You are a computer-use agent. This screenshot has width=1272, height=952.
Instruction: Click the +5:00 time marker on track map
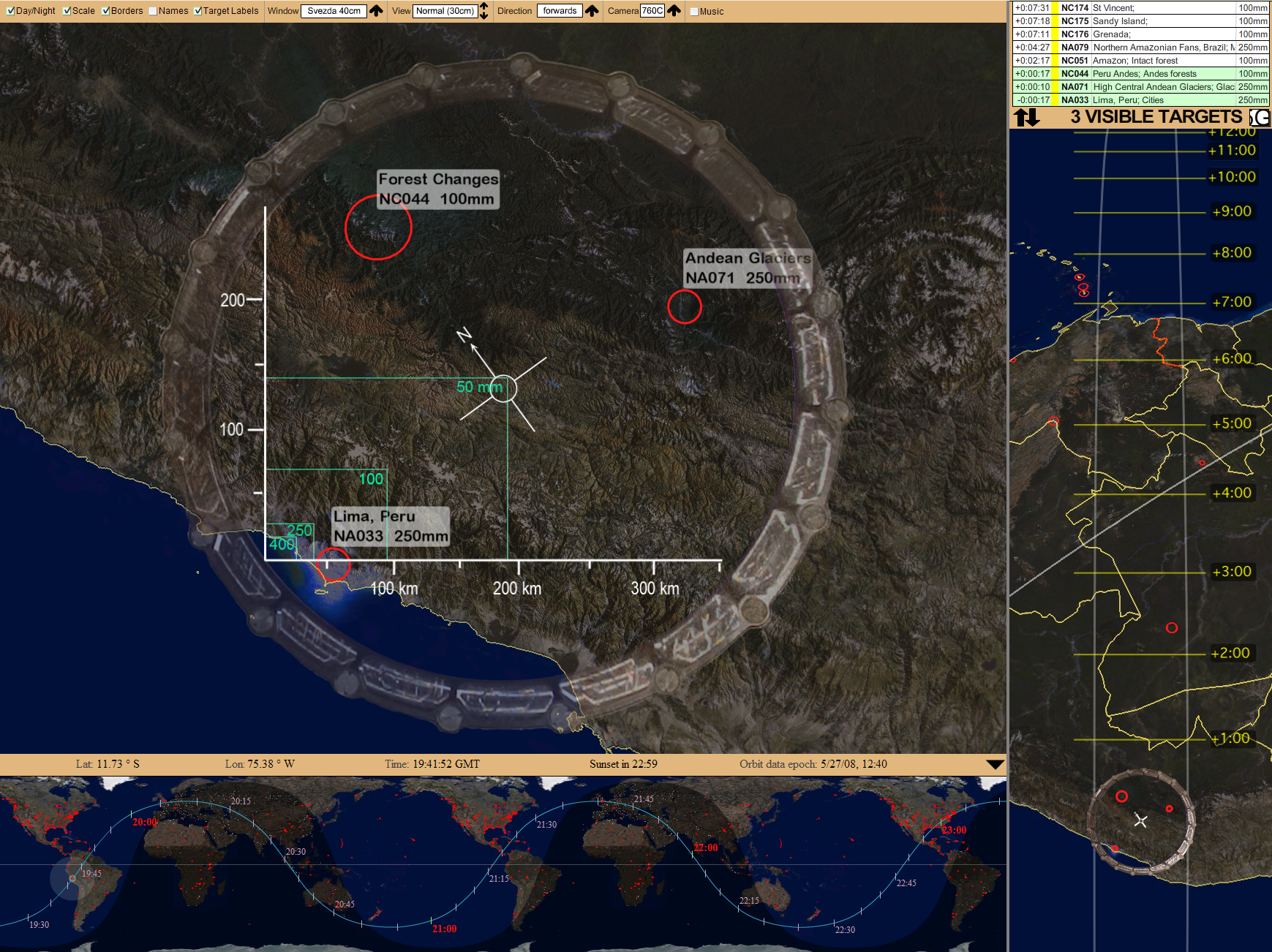[1232, 423]
